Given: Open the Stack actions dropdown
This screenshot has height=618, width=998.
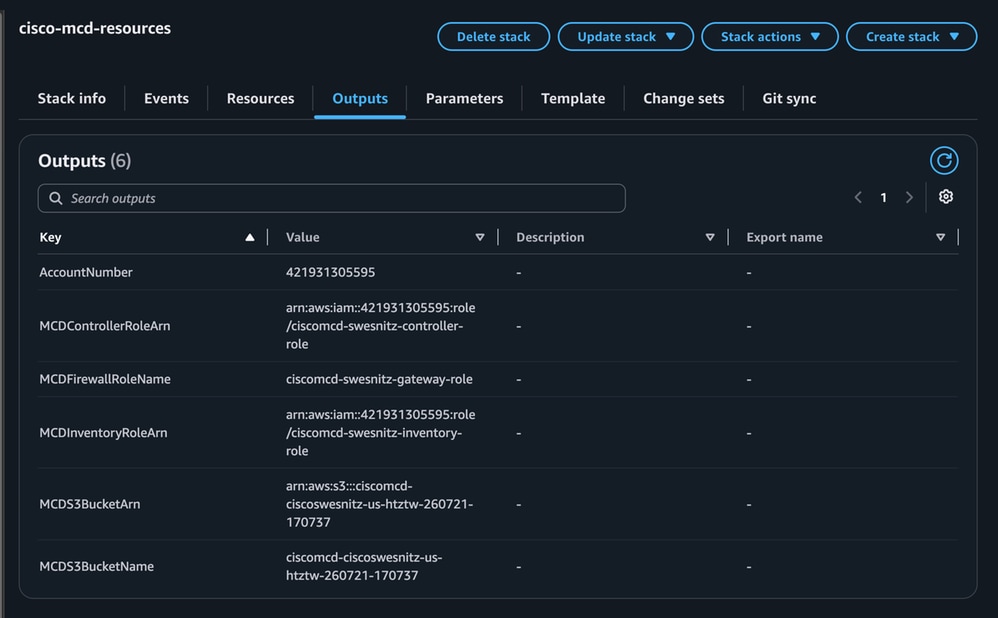Looking at the screenshot, I should tap(770, 37).
